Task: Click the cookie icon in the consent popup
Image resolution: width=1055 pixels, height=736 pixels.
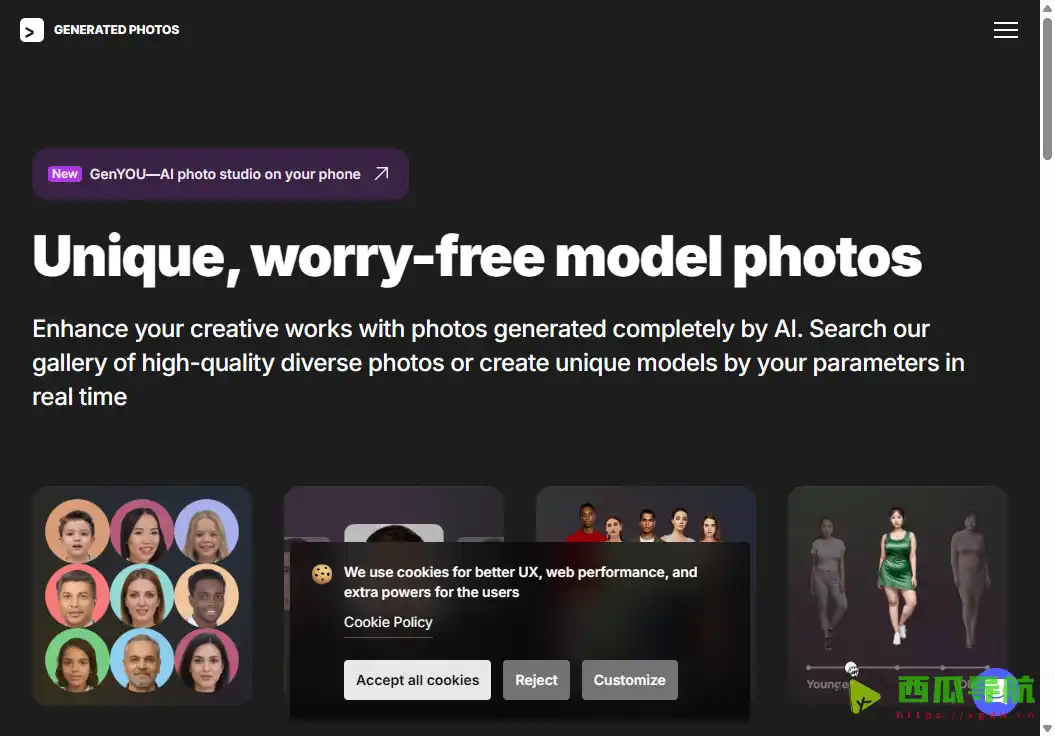Action: tap(322, 574)
